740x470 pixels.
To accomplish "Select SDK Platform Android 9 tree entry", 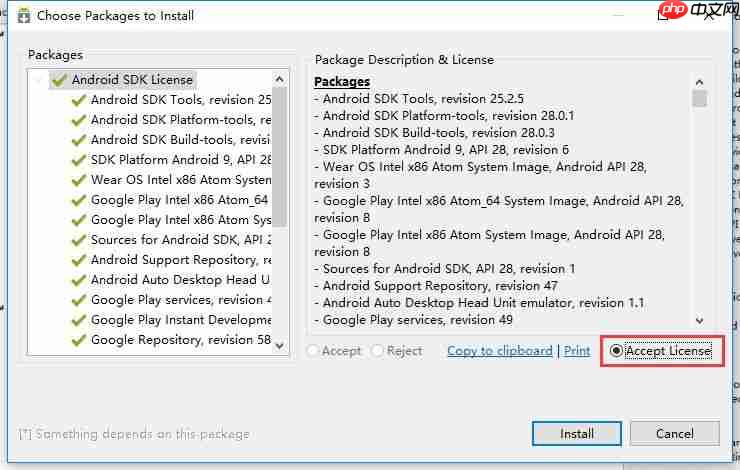I will [180, 160].
